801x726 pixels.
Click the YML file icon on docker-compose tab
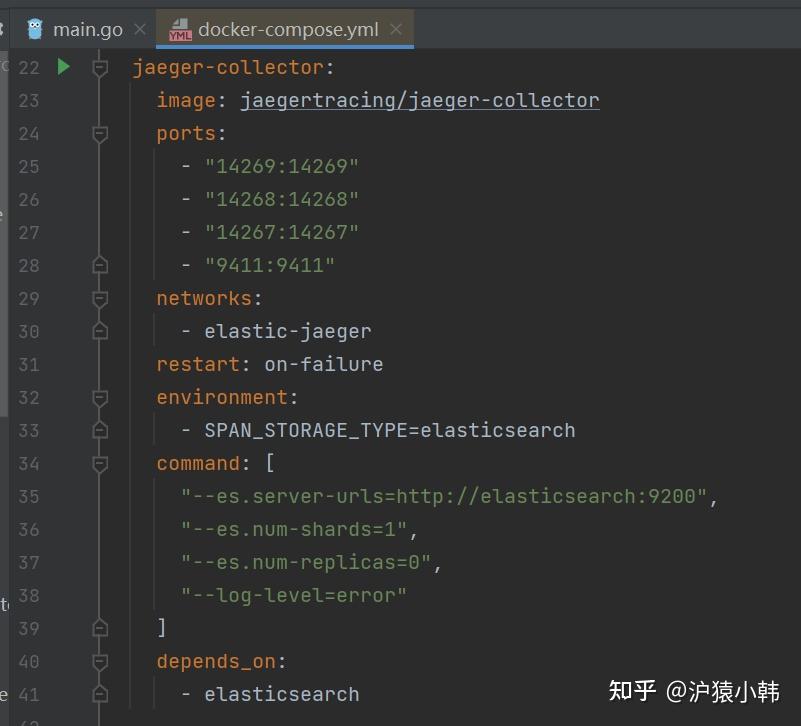click(179, 30)
